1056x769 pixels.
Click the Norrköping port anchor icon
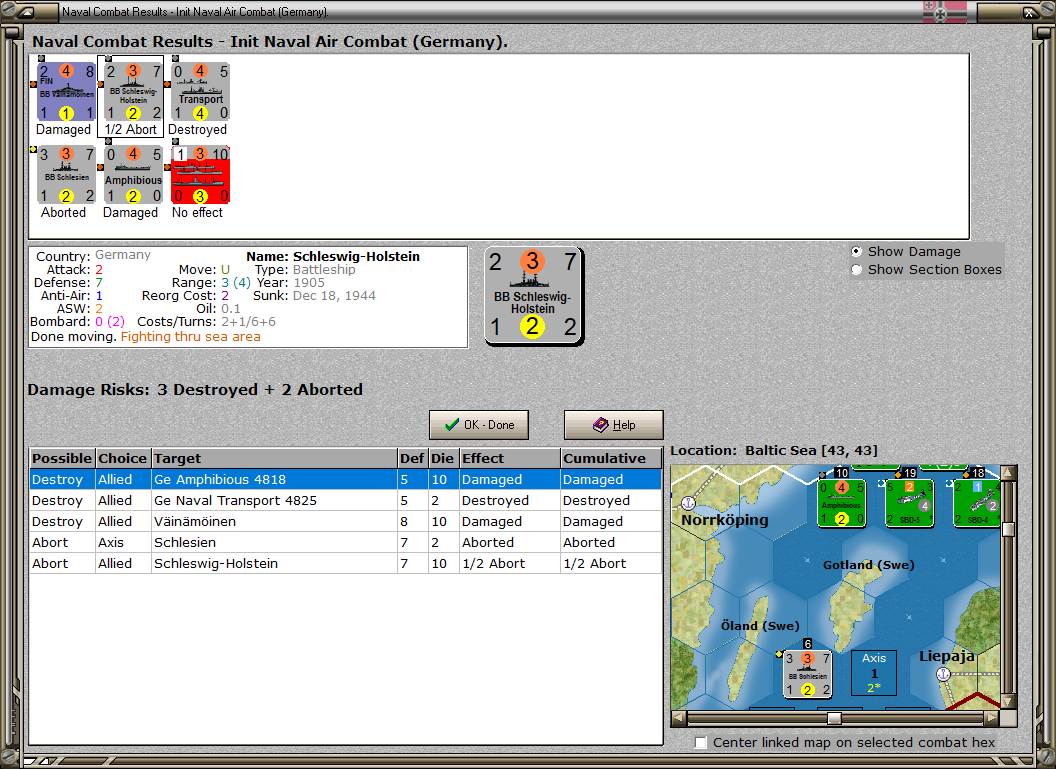688,503
